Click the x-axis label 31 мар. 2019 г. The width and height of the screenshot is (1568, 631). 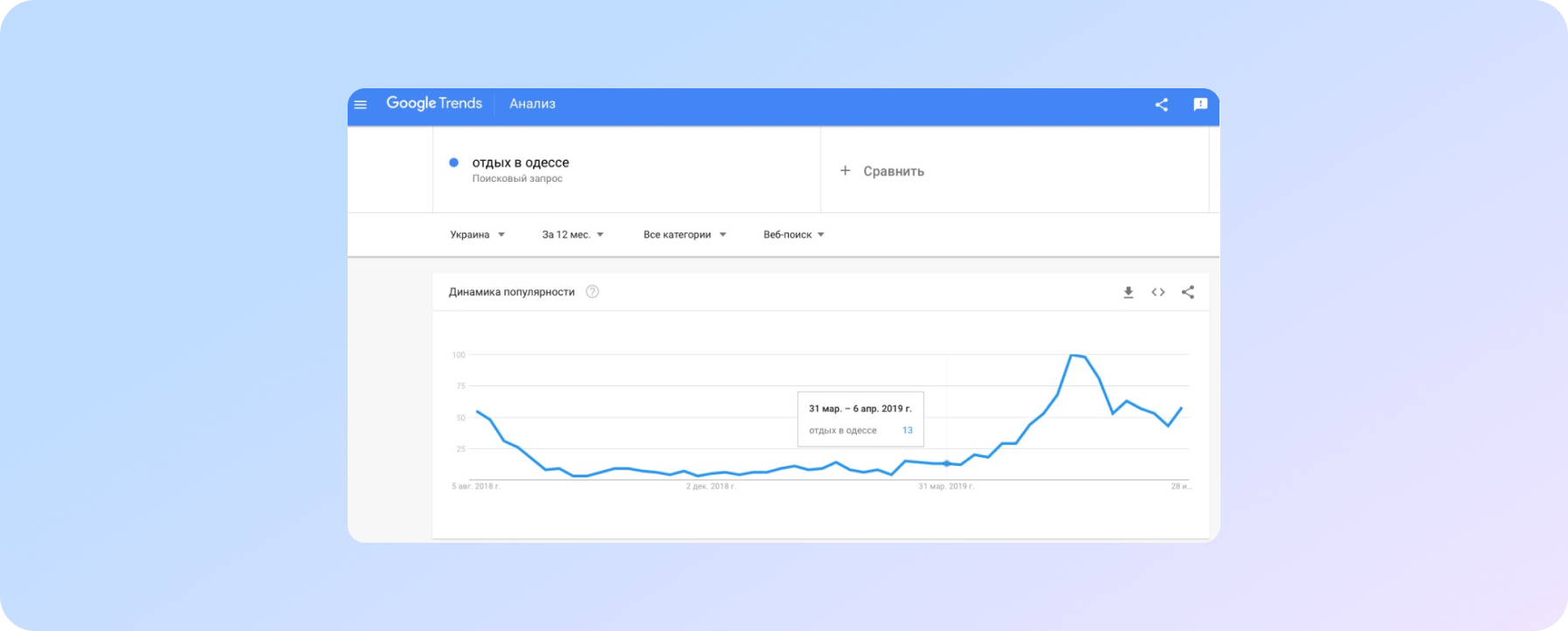(x=946, y=486)
